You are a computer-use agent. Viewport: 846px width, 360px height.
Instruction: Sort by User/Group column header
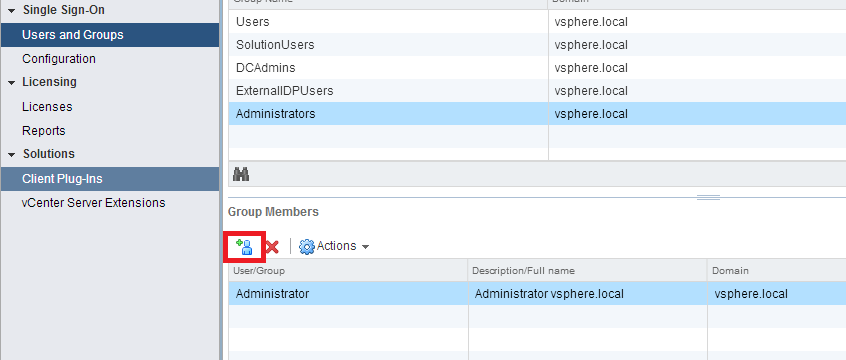click(348, 270)
